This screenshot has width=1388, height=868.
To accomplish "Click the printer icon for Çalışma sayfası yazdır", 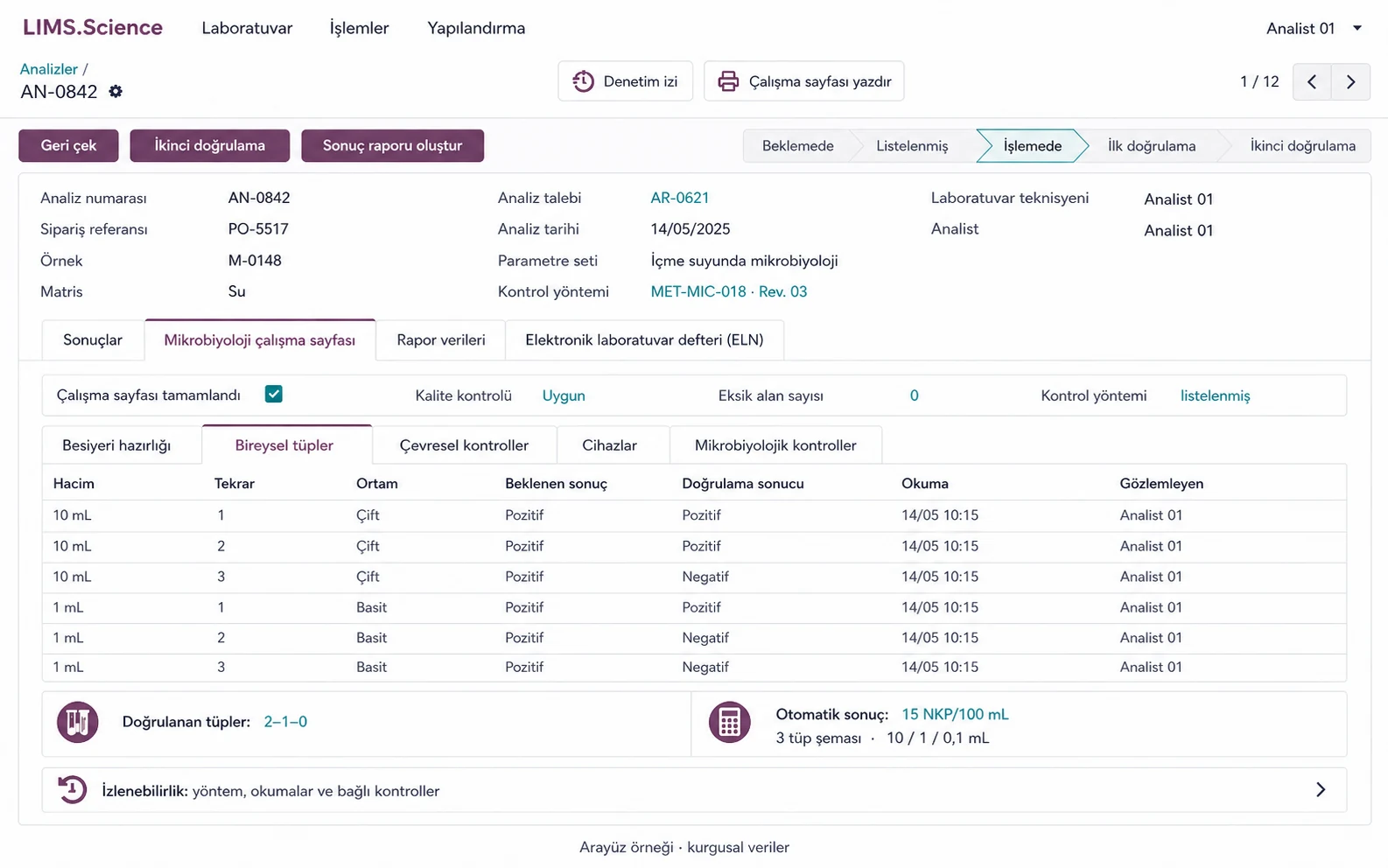I will click(728, 81).
